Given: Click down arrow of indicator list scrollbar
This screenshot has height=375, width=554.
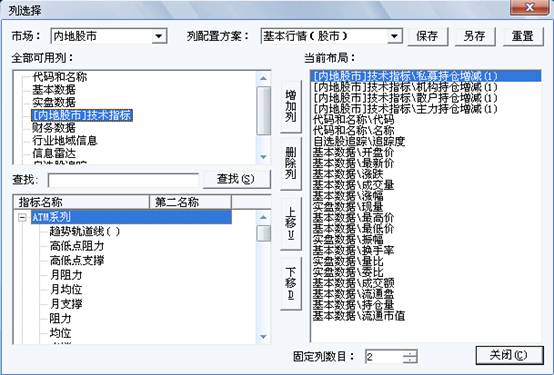Looking at the screenshot, I should tap(263, 337).
